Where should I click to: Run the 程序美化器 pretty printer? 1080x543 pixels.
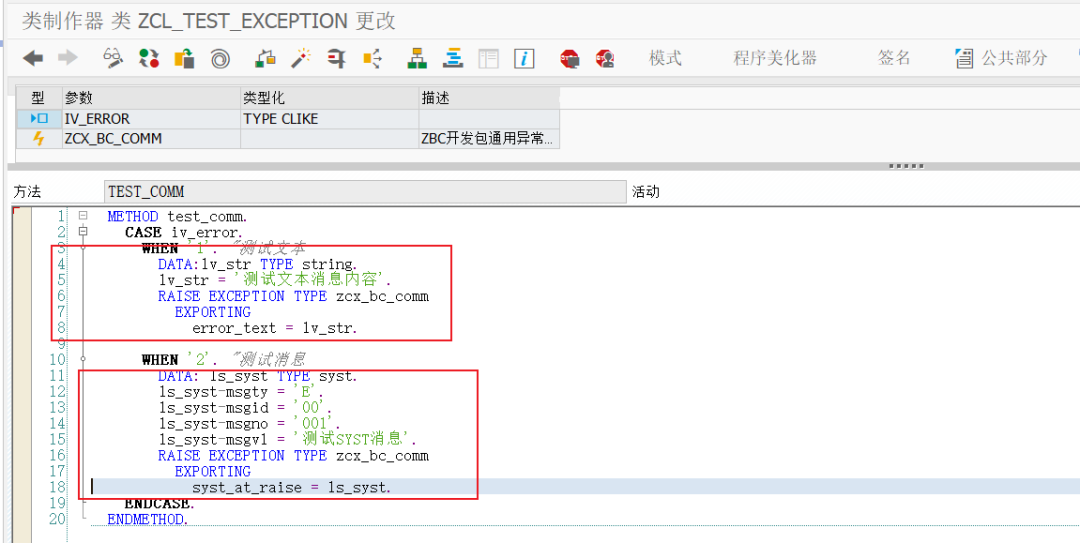click(x=775, y=59)
